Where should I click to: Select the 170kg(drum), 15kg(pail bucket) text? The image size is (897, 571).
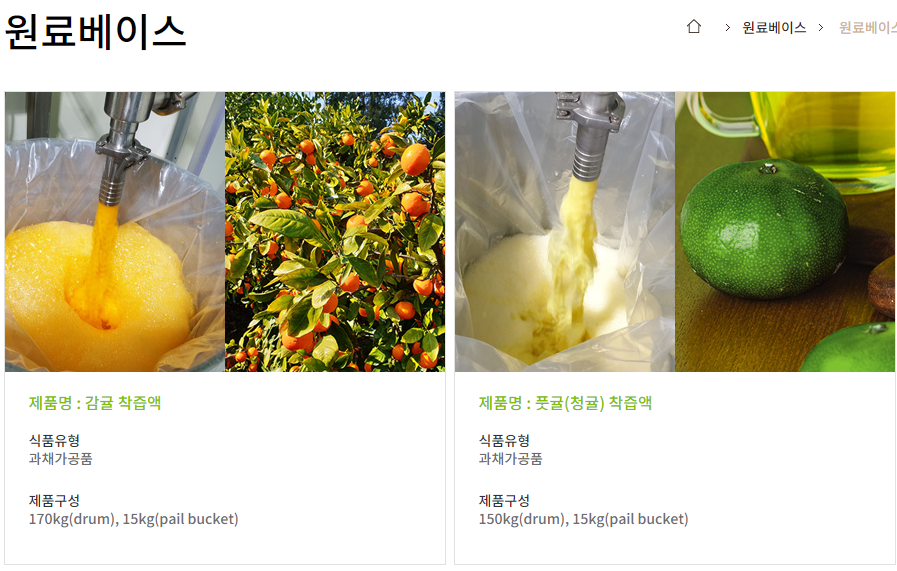[x=133, y=519]
